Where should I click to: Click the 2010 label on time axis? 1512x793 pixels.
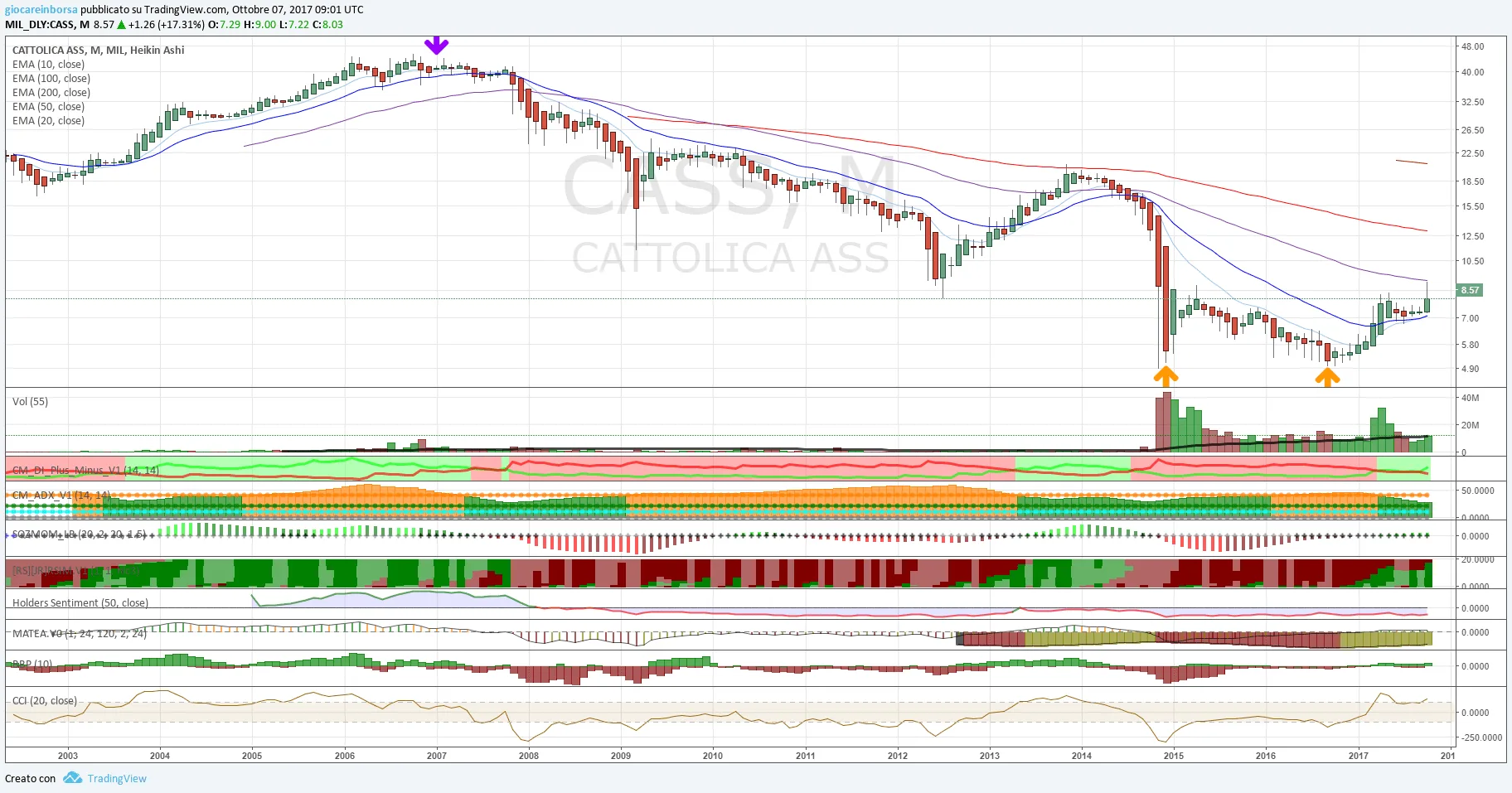[712, 756]
